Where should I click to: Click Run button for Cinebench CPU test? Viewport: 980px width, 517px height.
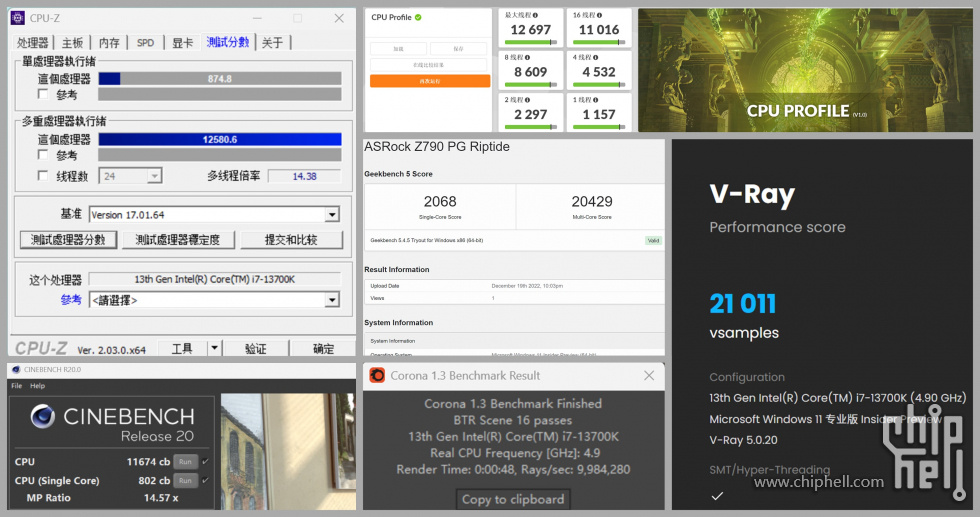(186, 461)
